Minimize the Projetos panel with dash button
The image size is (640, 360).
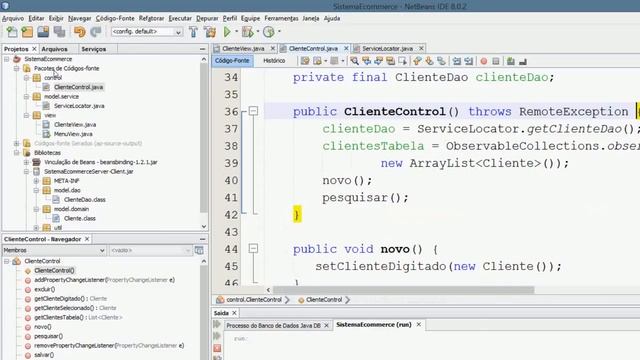(x=202, y=49)
